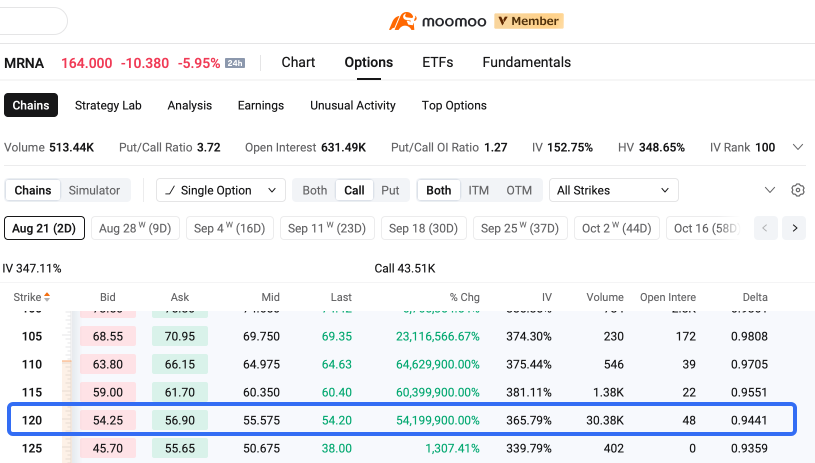Viewport: 815px width, 463px height.
Task: Click bid price 59.00 for strike 115
Action: click(x=108, y=392)
